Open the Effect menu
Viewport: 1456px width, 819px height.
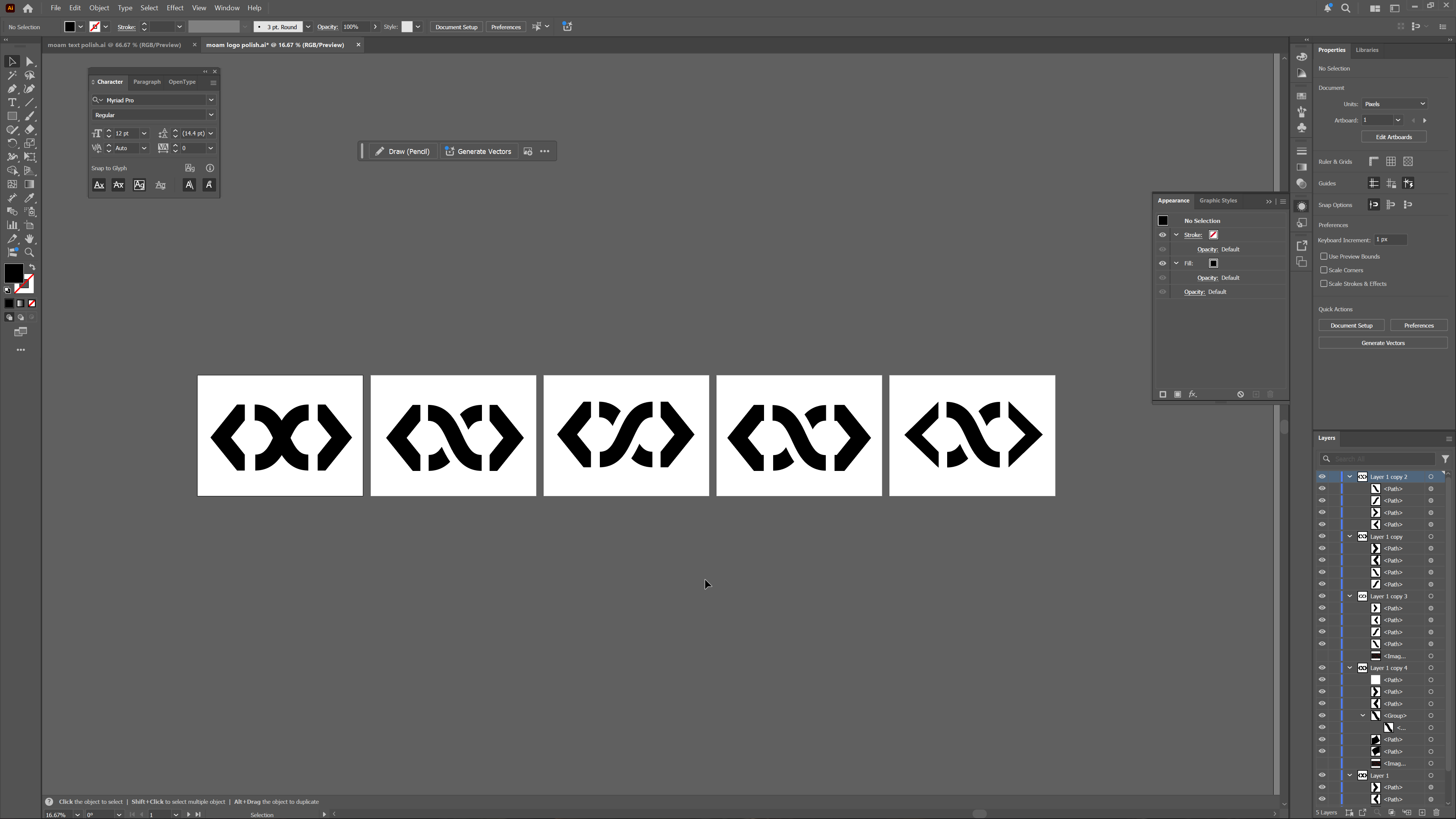point(175,8)
